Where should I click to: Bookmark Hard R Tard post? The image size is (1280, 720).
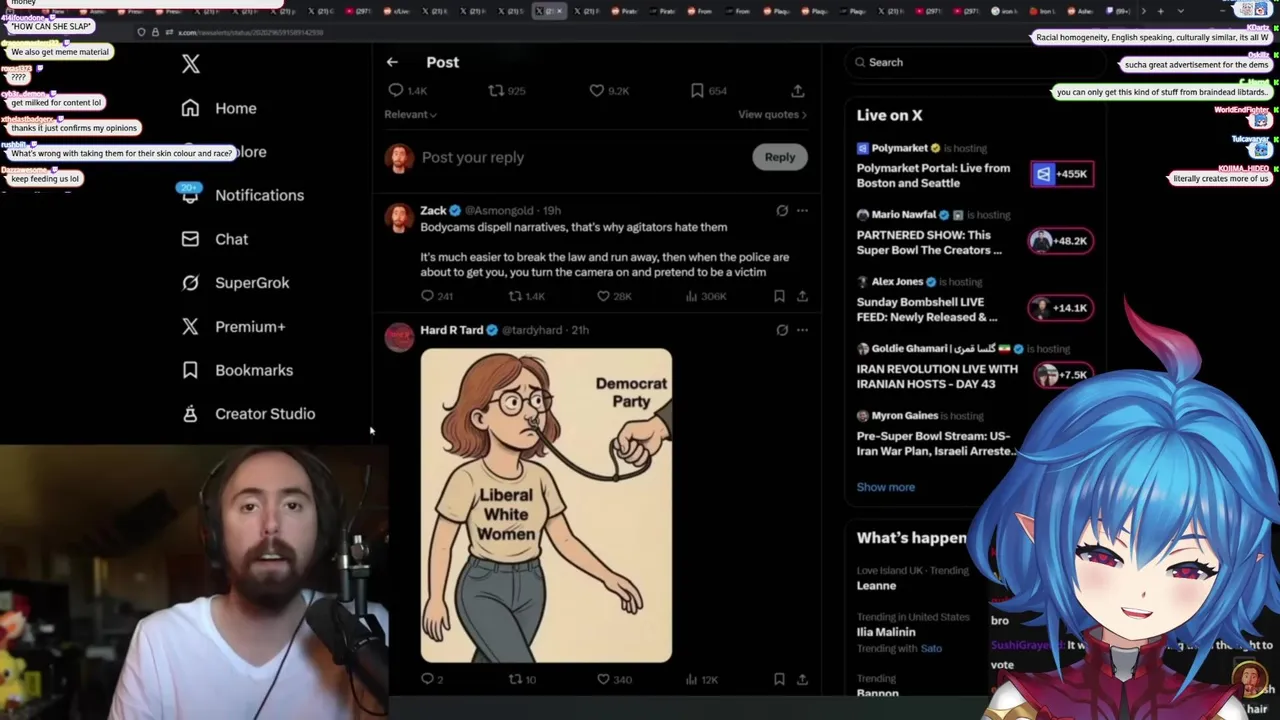click(x=779, y=679)
